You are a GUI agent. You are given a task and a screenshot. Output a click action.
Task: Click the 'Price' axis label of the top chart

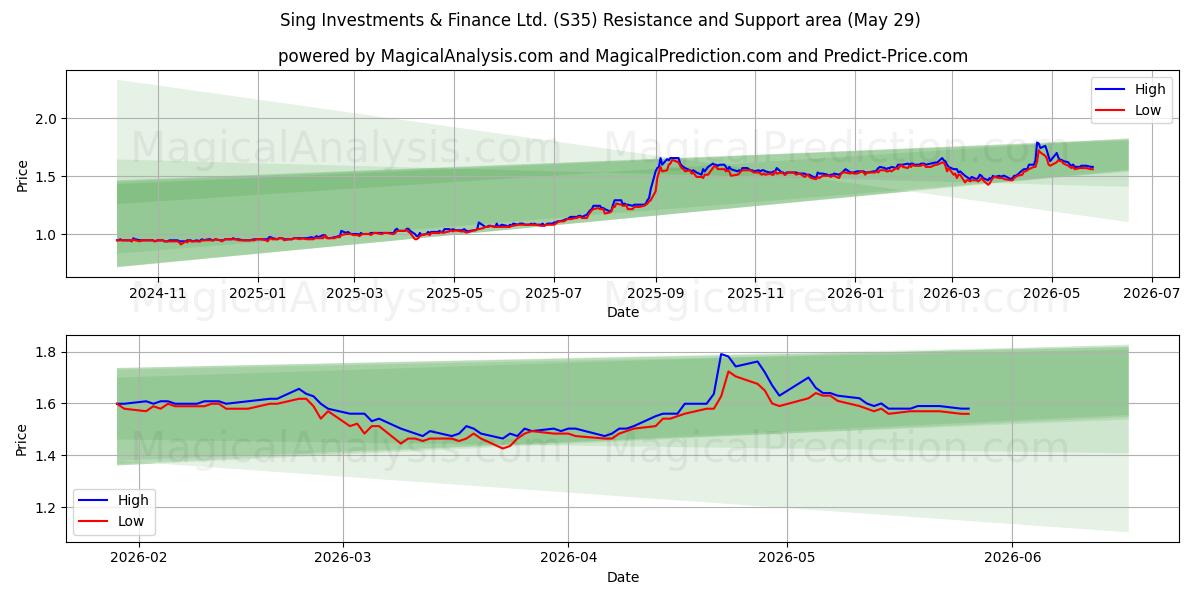[22, 174]
